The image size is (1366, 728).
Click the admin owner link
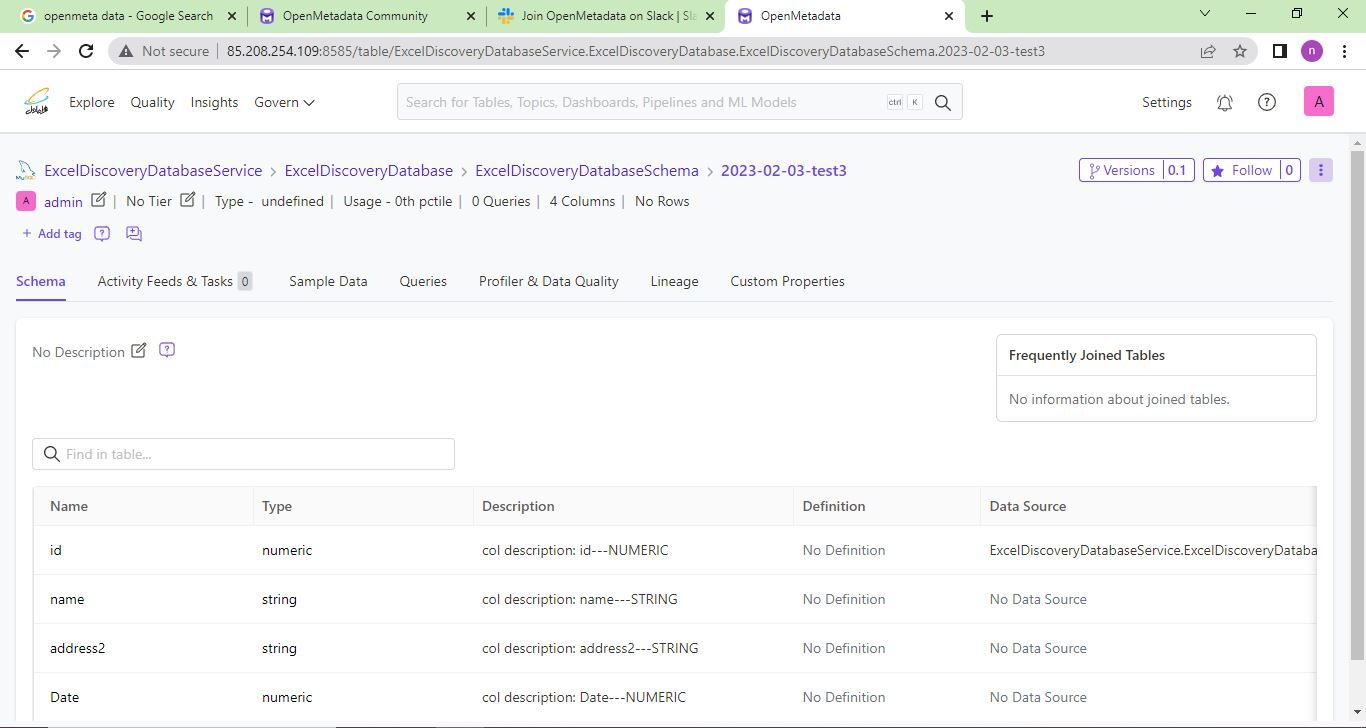pyautogui.click(x=63, y=202)
